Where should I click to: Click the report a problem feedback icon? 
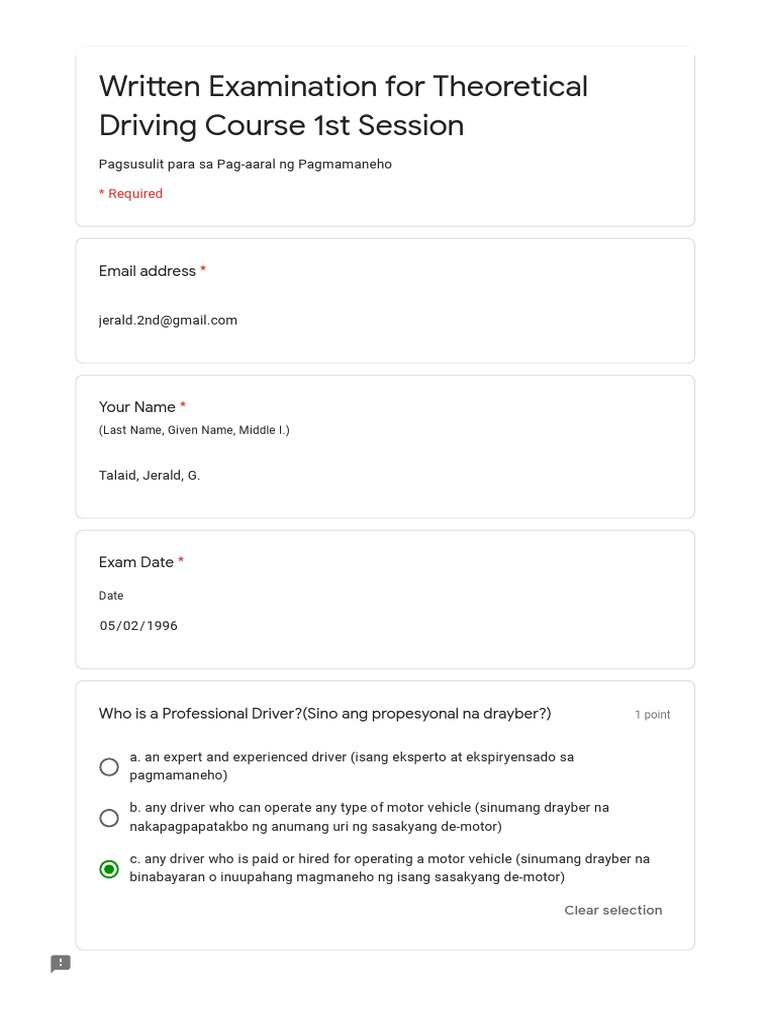tap(61, 964)
